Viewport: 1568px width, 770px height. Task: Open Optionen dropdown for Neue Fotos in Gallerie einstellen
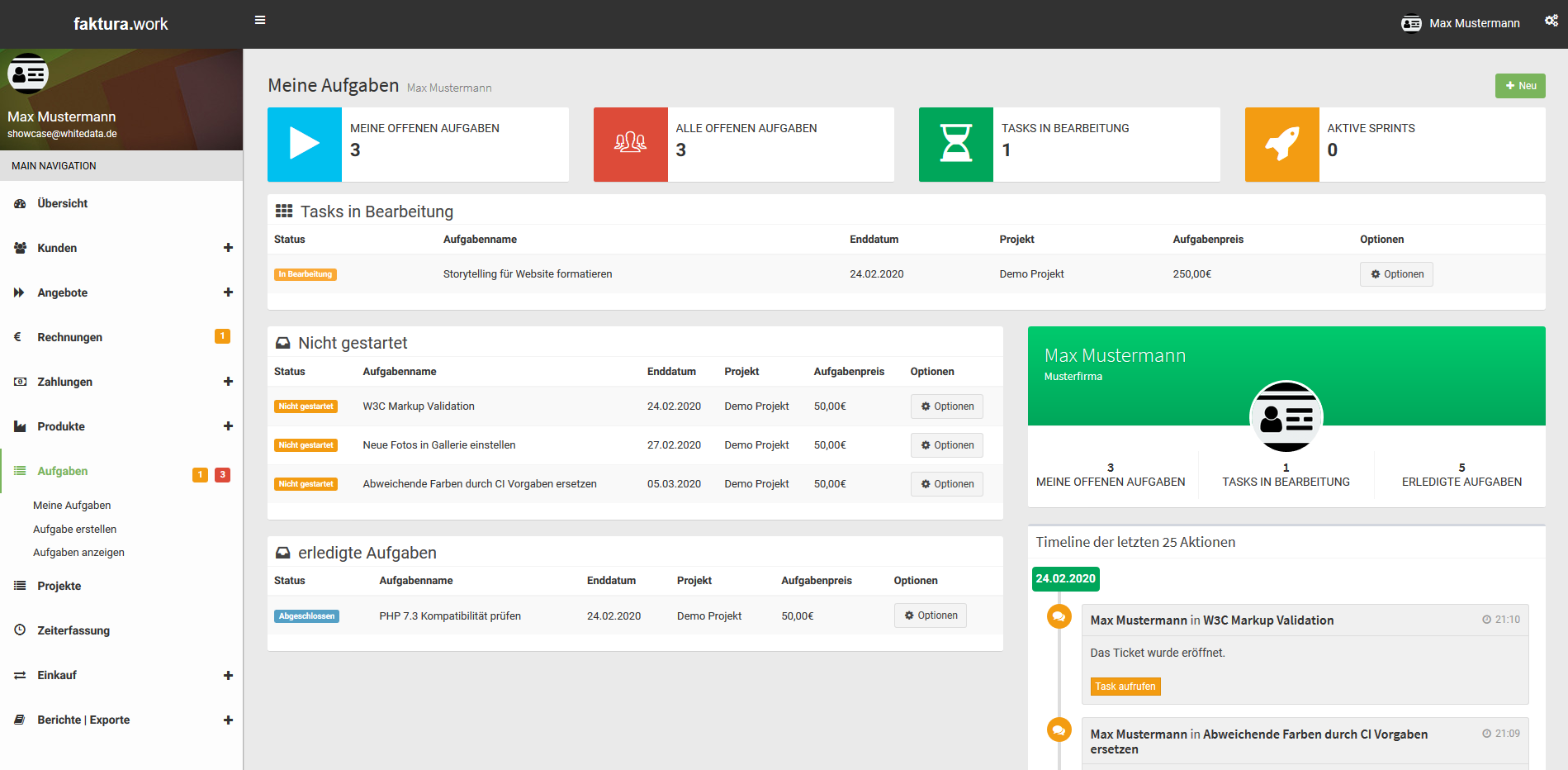[x=946, y=445]
